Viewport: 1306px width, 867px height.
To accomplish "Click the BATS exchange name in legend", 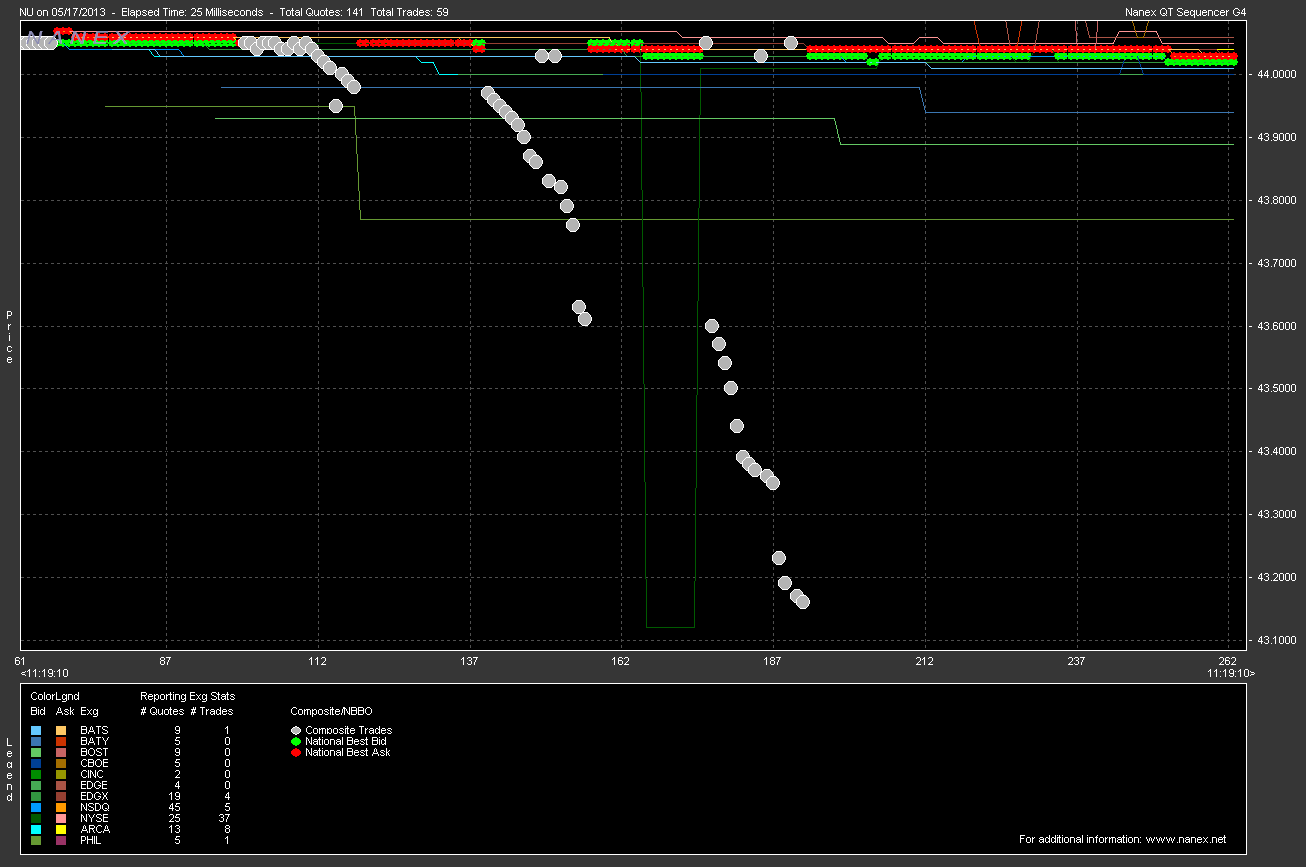I will point(94,731).
